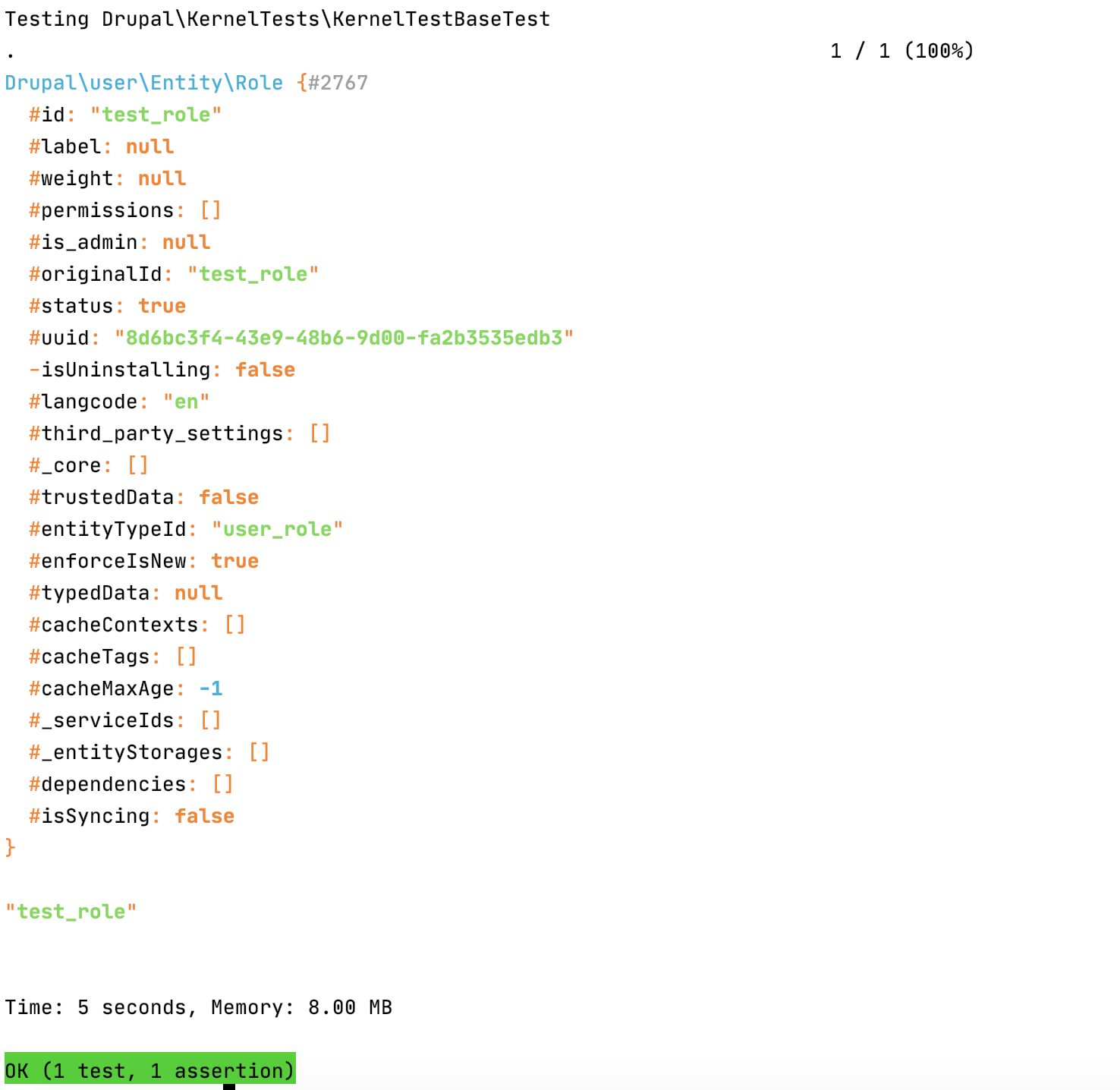The image size is (1120, 1090).
Task: Click the '#is_admin: null' line
Action: 120,242
